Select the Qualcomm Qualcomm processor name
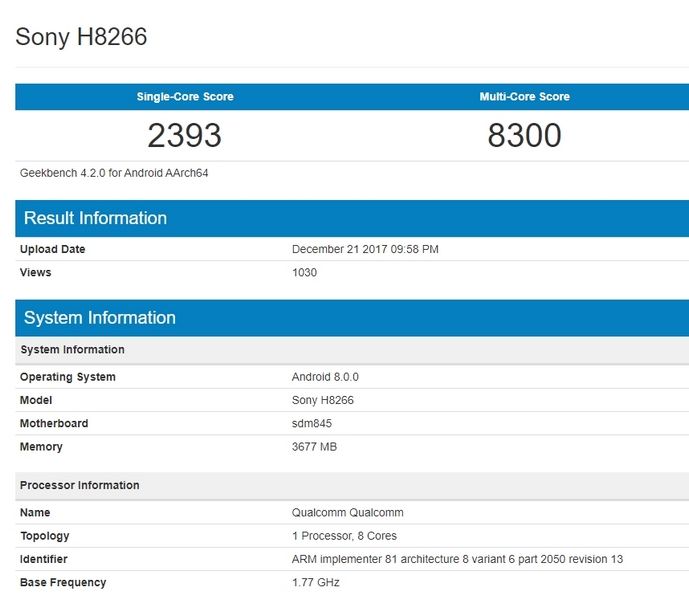 (348, 513)
